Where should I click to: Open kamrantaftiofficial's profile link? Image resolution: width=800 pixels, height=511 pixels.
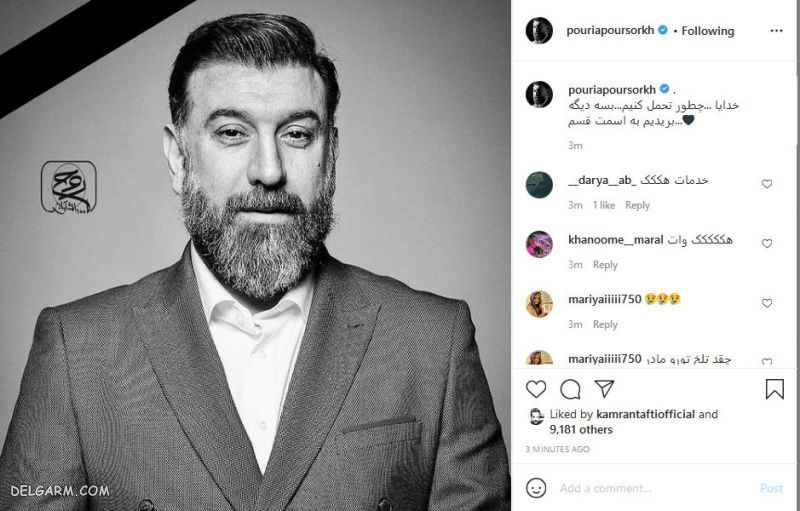(645, 414)
